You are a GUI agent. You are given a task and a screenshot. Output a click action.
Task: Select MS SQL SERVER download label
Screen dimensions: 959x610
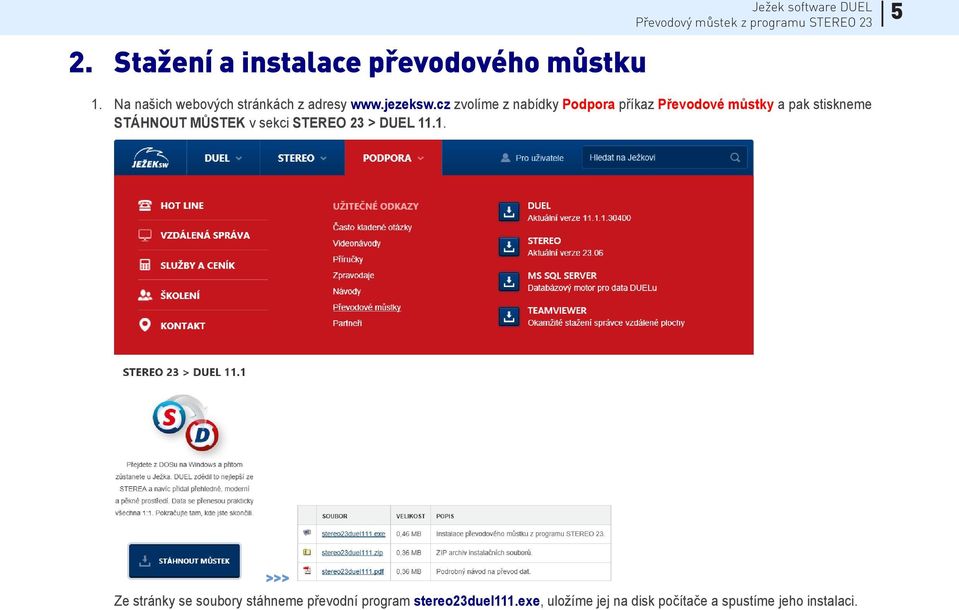562,275
